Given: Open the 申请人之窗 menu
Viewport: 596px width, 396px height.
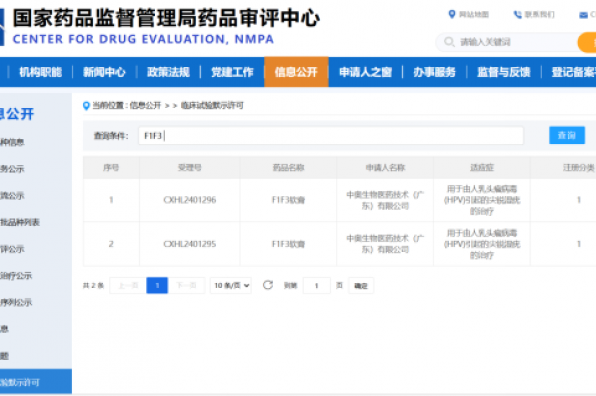Looking at the screenshot, I should 365,72.
